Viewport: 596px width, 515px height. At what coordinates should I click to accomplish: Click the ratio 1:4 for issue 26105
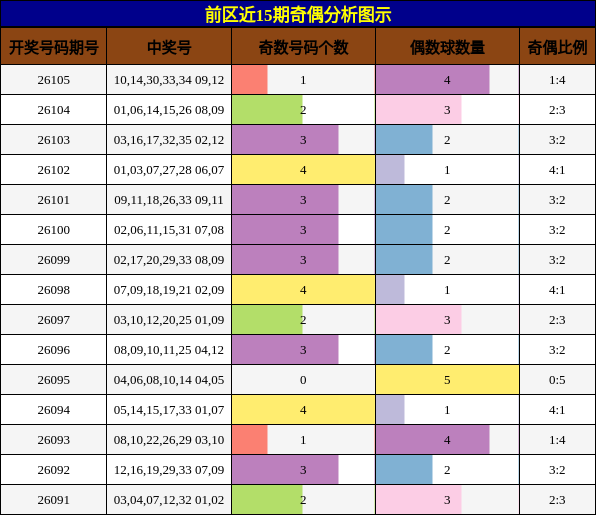pyautogui.click(x=557, y=80)
